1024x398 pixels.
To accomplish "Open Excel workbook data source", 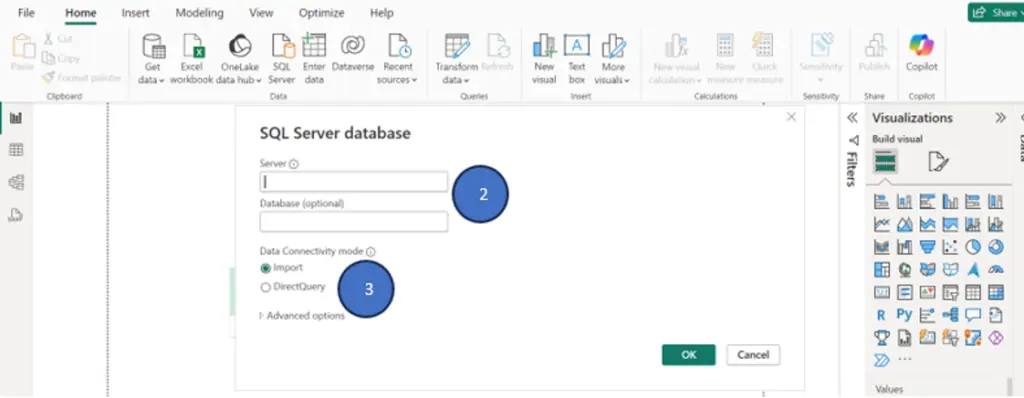I will click(x=192, y=59).
